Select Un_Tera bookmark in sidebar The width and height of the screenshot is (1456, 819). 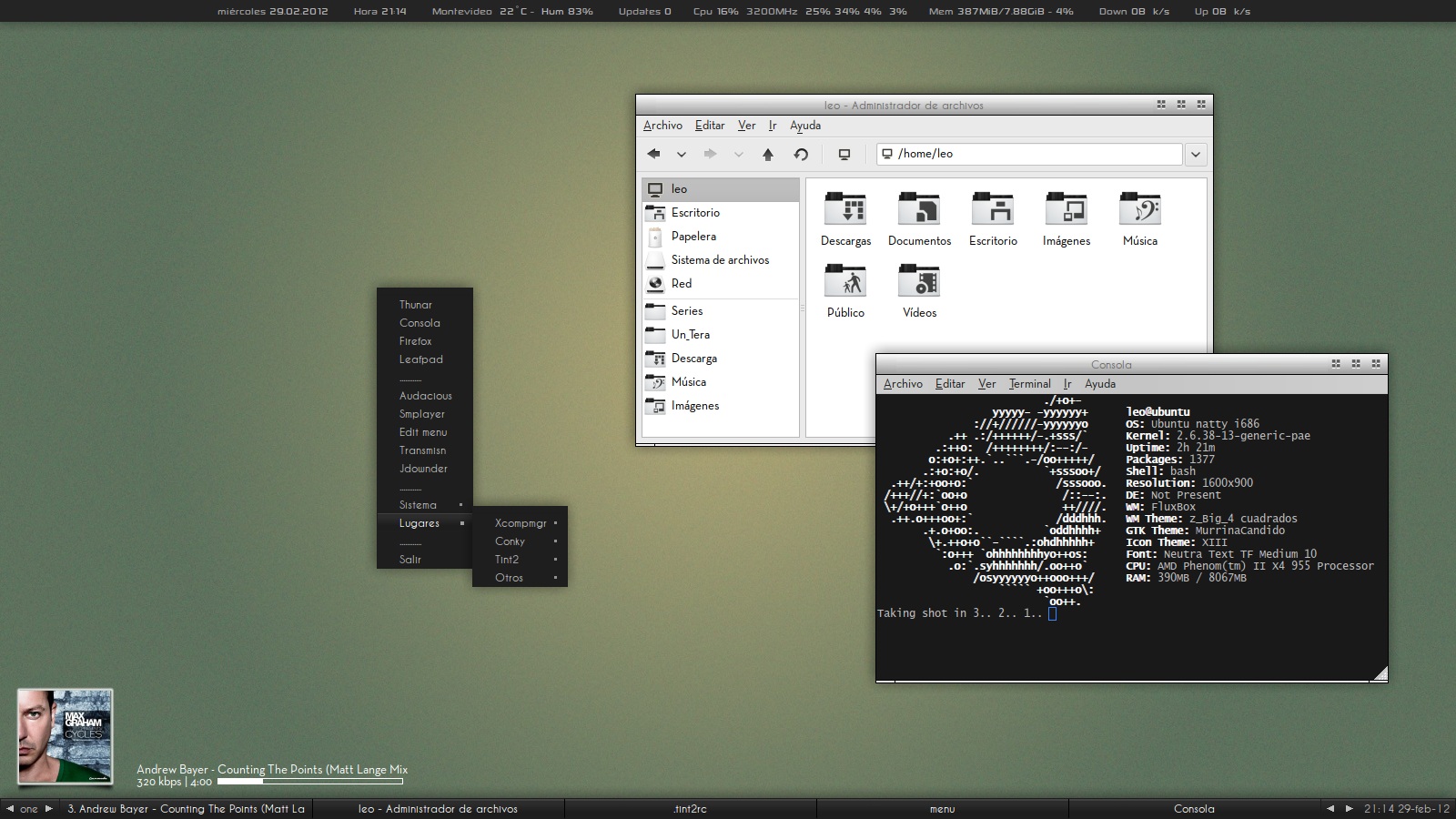(x=721, y=335)
